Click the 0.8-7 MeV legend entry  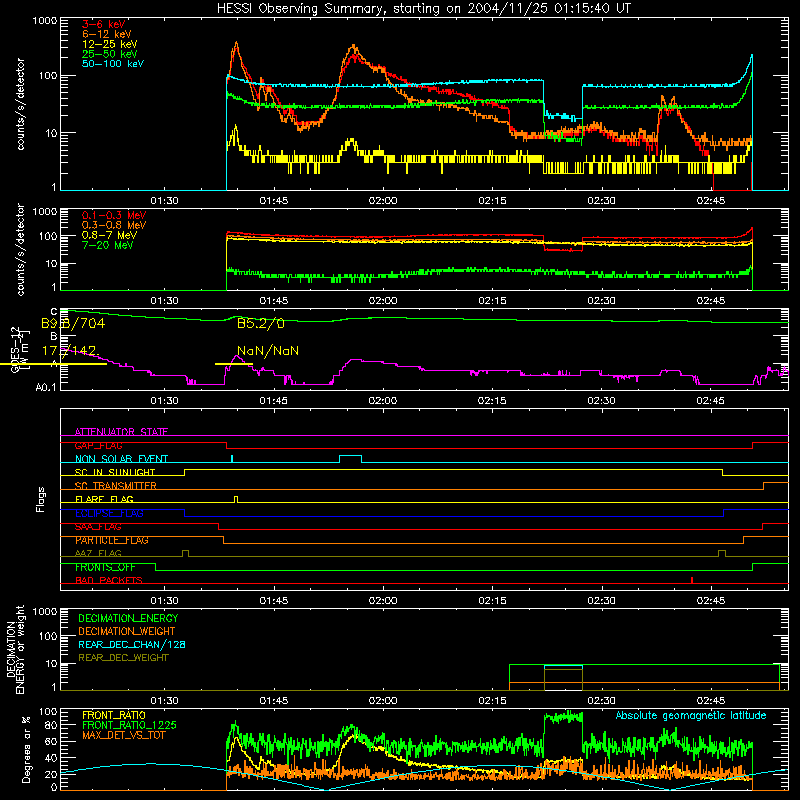click(109, 235)
